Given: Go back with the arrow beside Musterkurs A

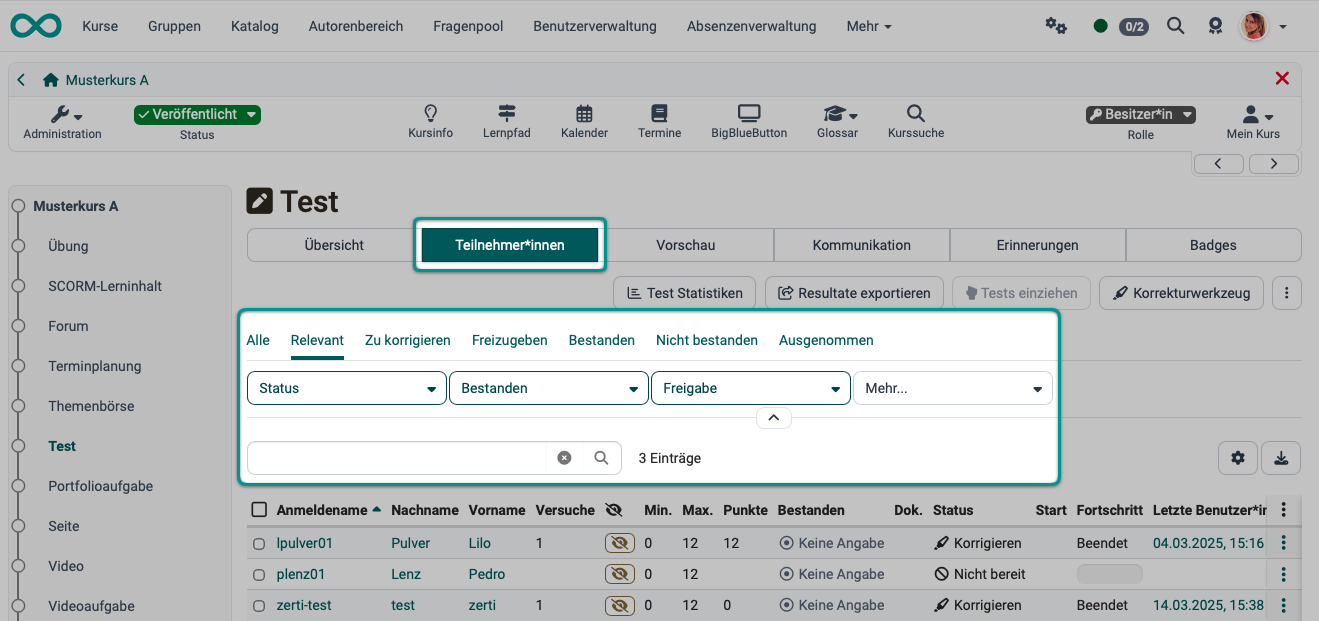Looking at the screenshot, I should click(21, 79).
